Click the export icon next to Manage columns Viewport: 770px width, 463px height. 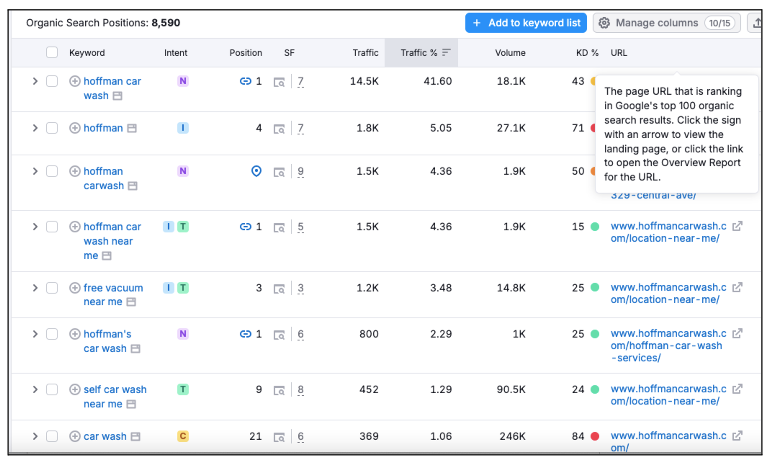(x=756, y=23)
